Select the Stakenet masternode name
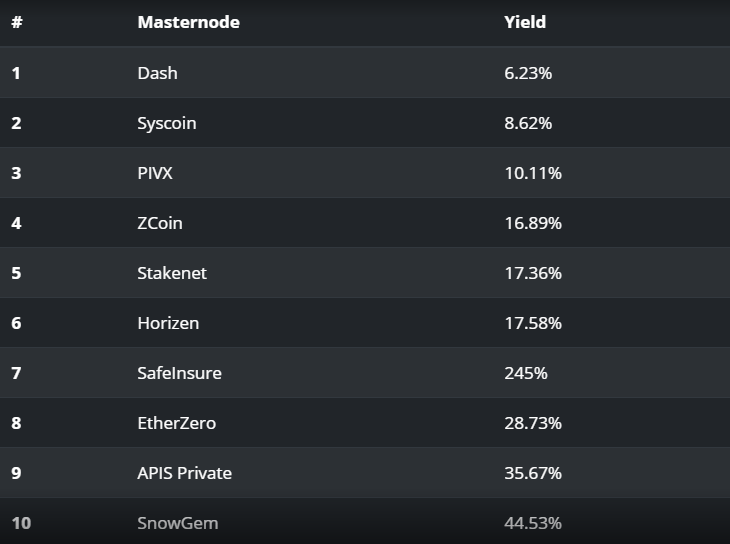The height and width of the screenshot is (544, 730). pos(172,273)
